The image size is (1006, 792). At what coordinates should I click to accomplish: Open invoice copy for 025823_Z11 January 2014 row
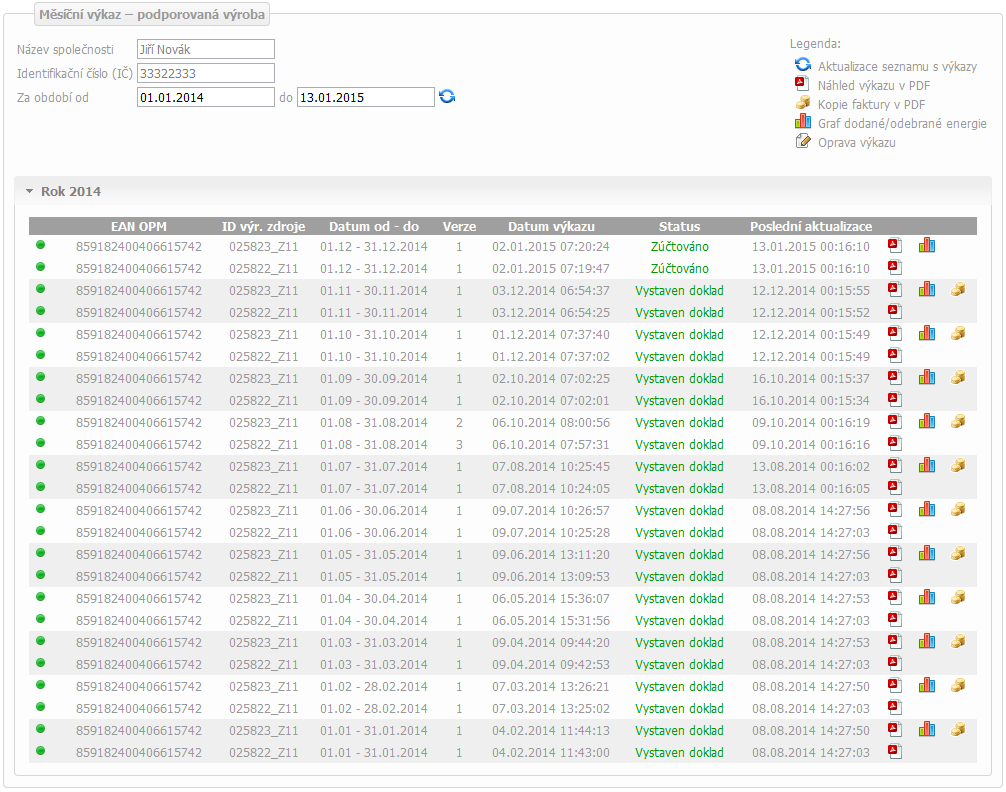(958, 729)
